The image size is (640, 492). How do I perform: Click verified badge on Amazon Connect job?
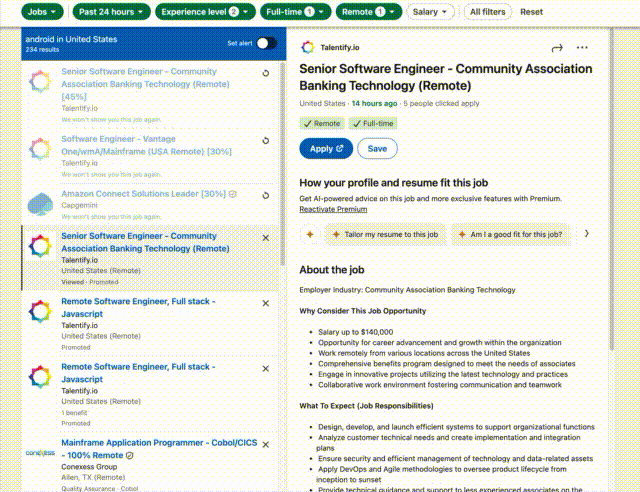(x=233, y=194)
